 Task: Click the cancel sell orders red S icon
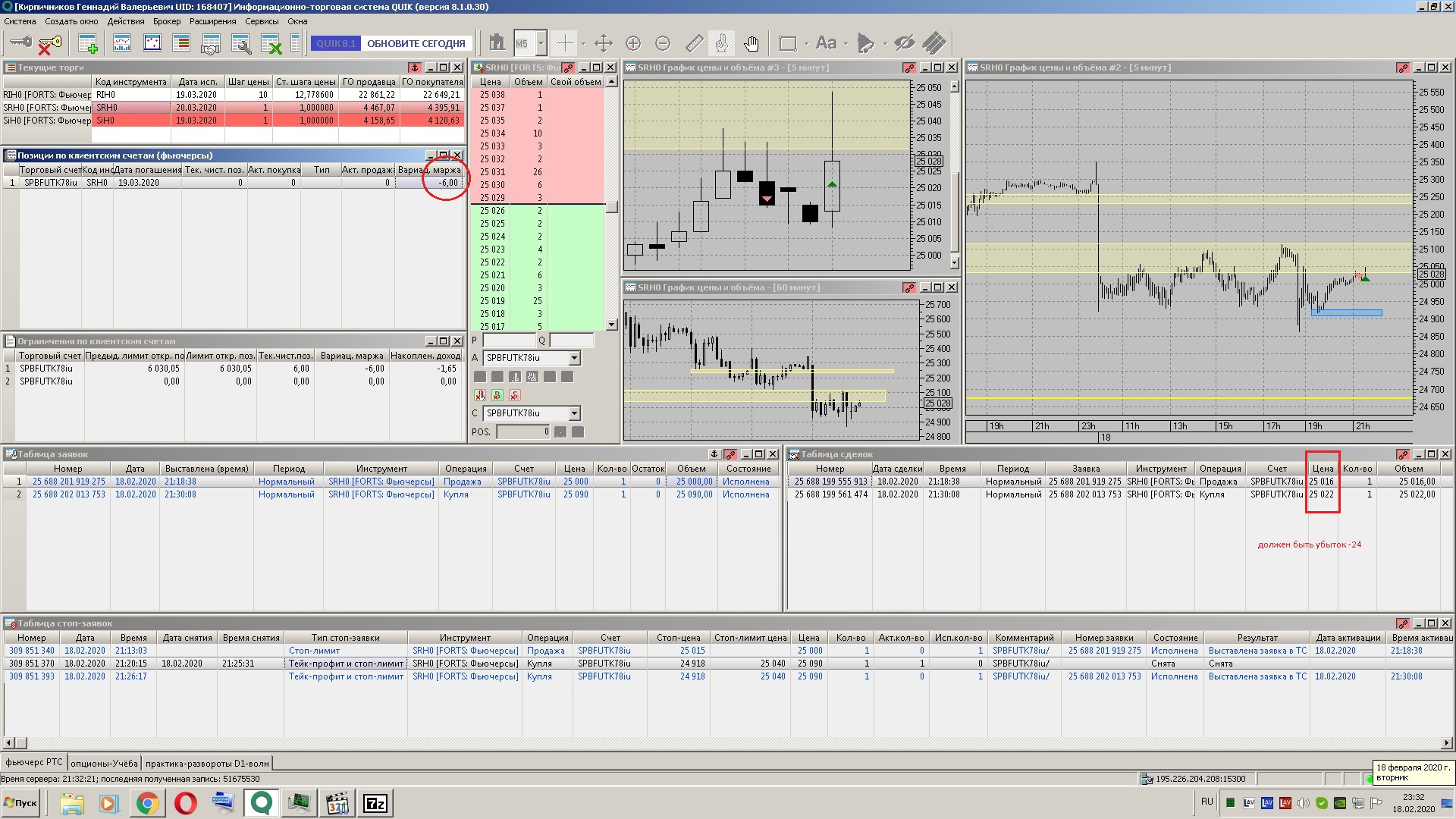click(x=515, y=395)
